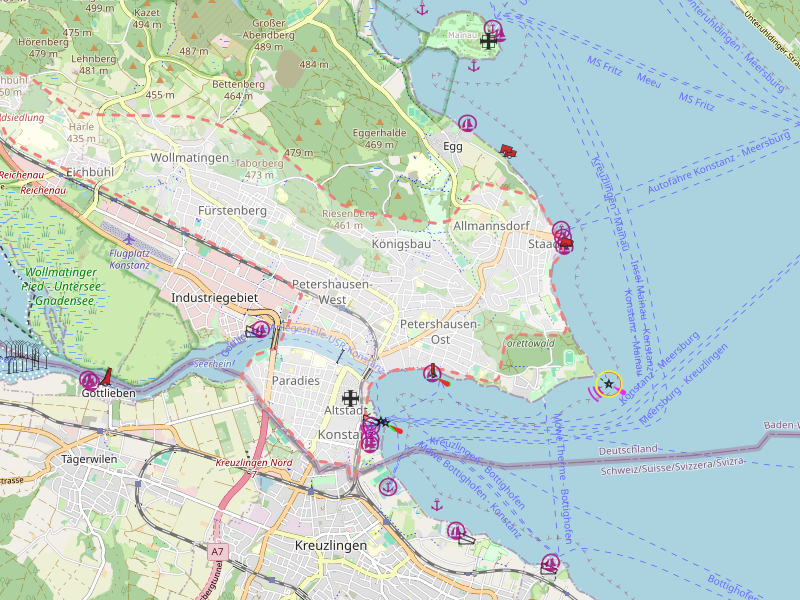Click the circled anchor icon near Kreuzlingen harbour
This screenshot has height=600, width=800.
point(388,486)
